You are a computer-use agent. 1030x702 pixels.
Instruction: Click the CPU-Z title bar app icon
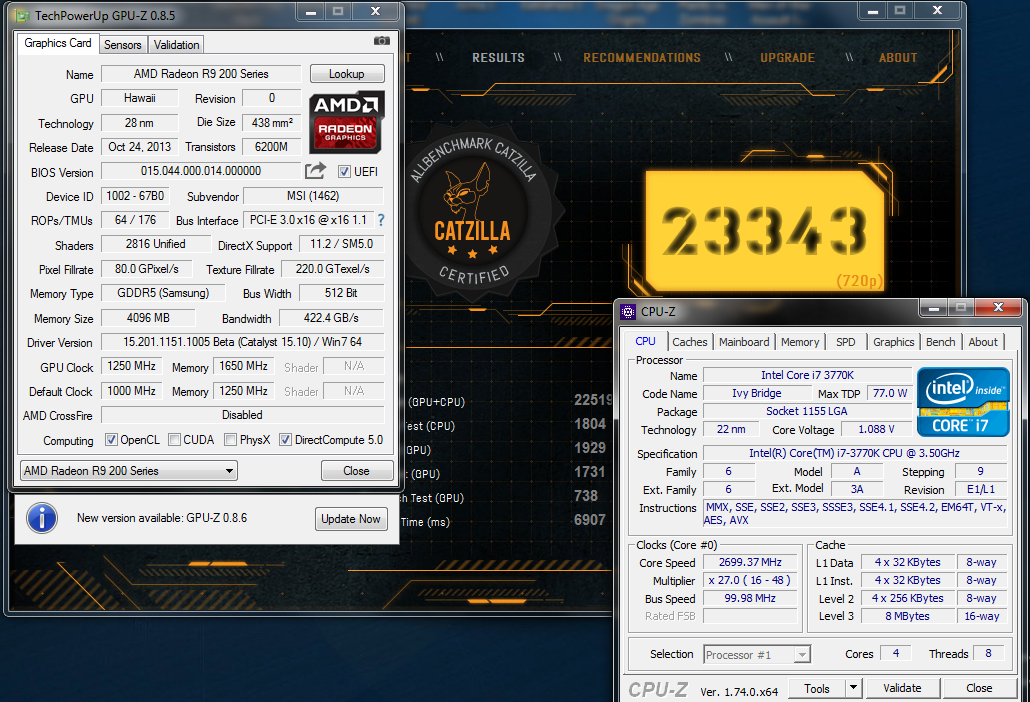[x=628, y=311]
